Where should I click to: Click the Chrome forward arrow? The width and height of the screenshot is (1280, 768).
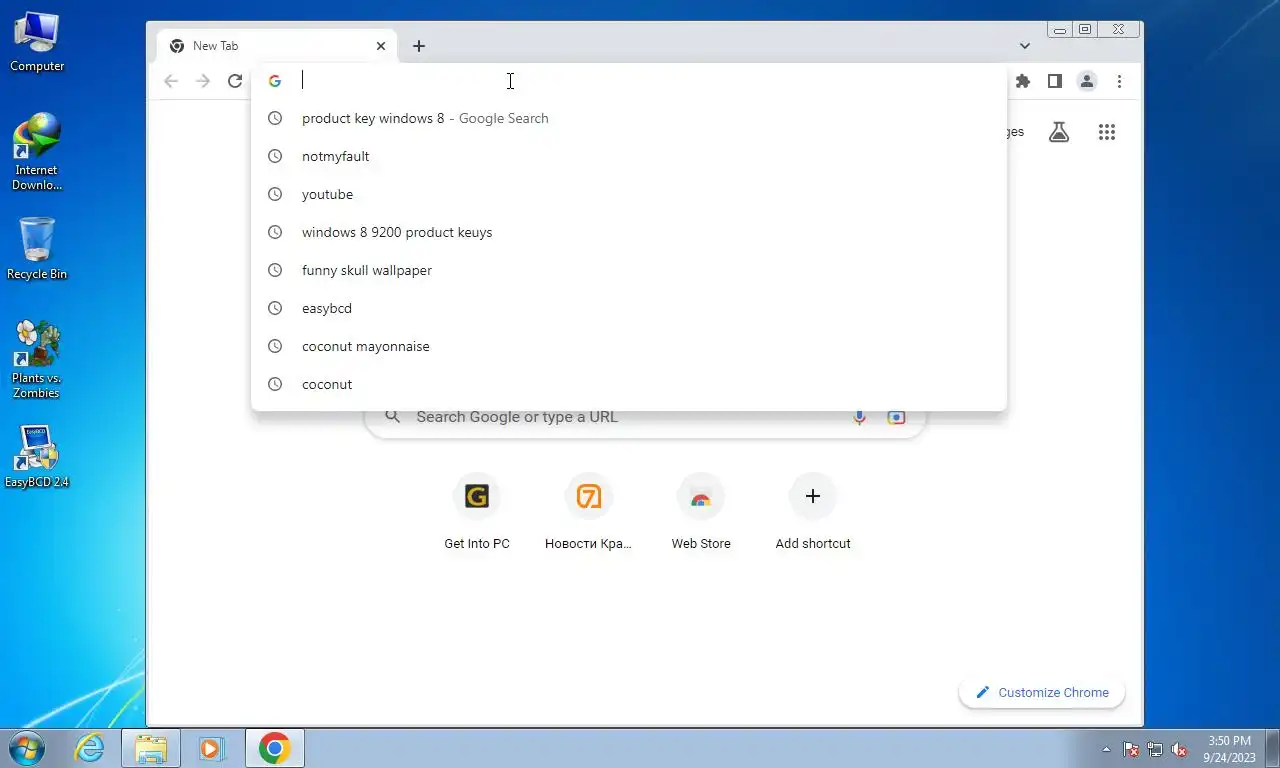click(x=203, y=81)
